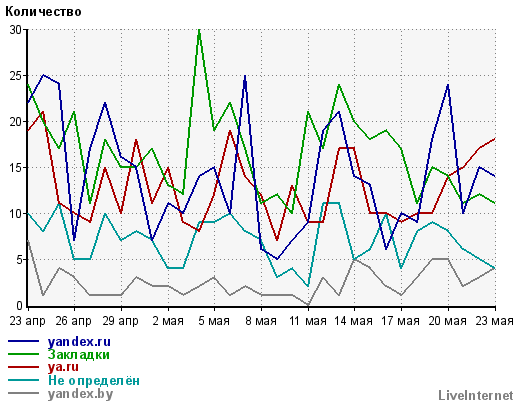Image resolution: width=520 pixels, height=405 pixels.
Task: Click the 2 мая date label
Action: point(168,321)
